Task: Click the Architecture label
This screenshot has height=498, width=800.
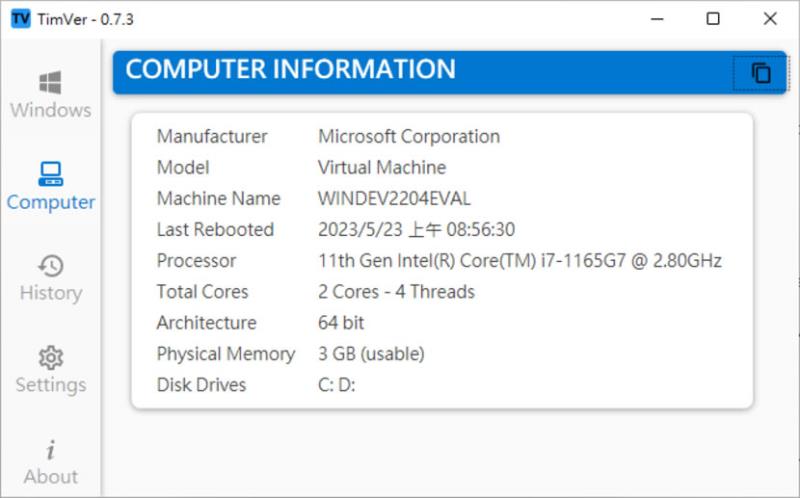Action: (207, 323)
